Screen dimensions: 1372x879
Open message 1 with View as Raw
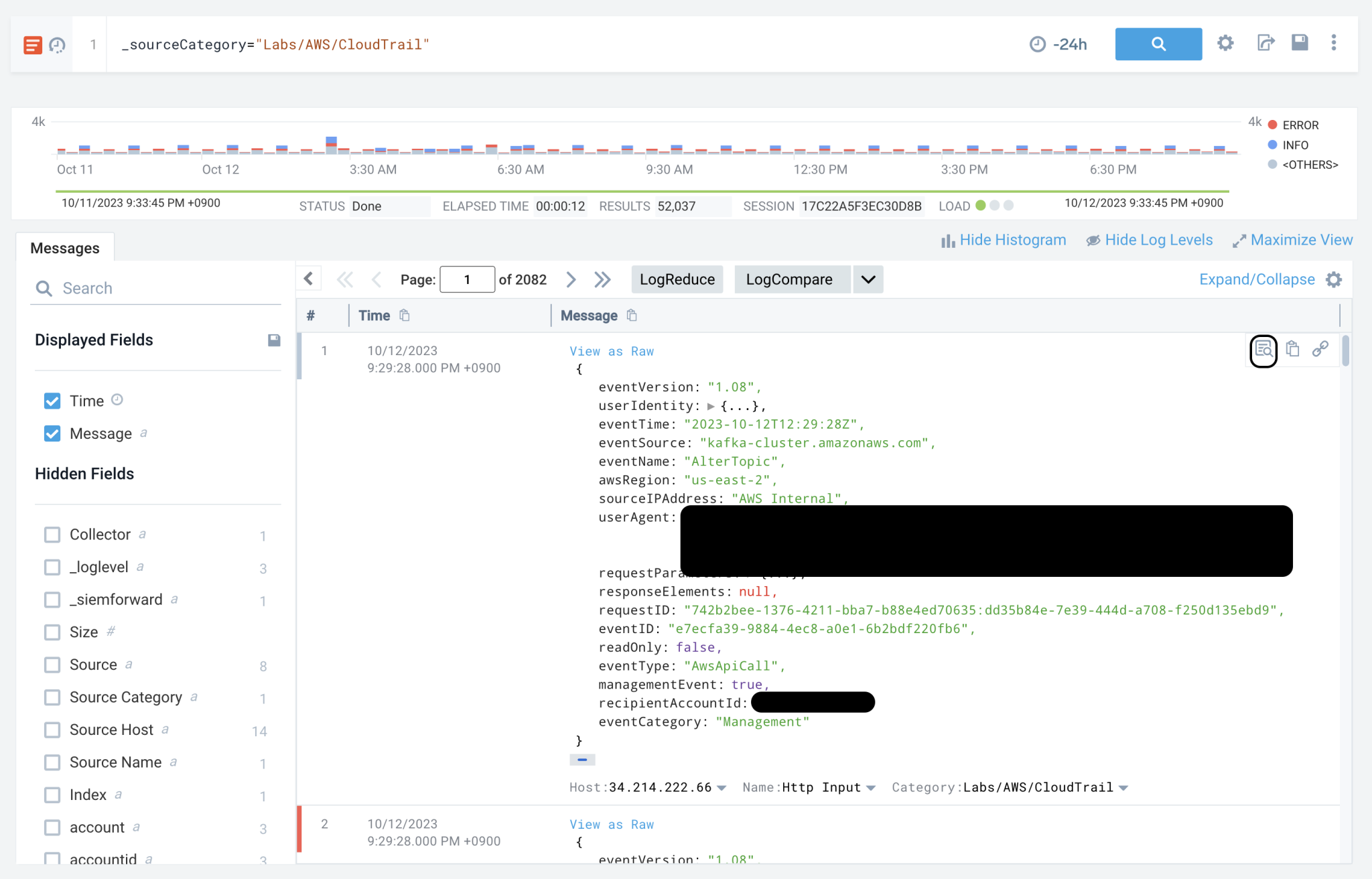coord(611,351)
